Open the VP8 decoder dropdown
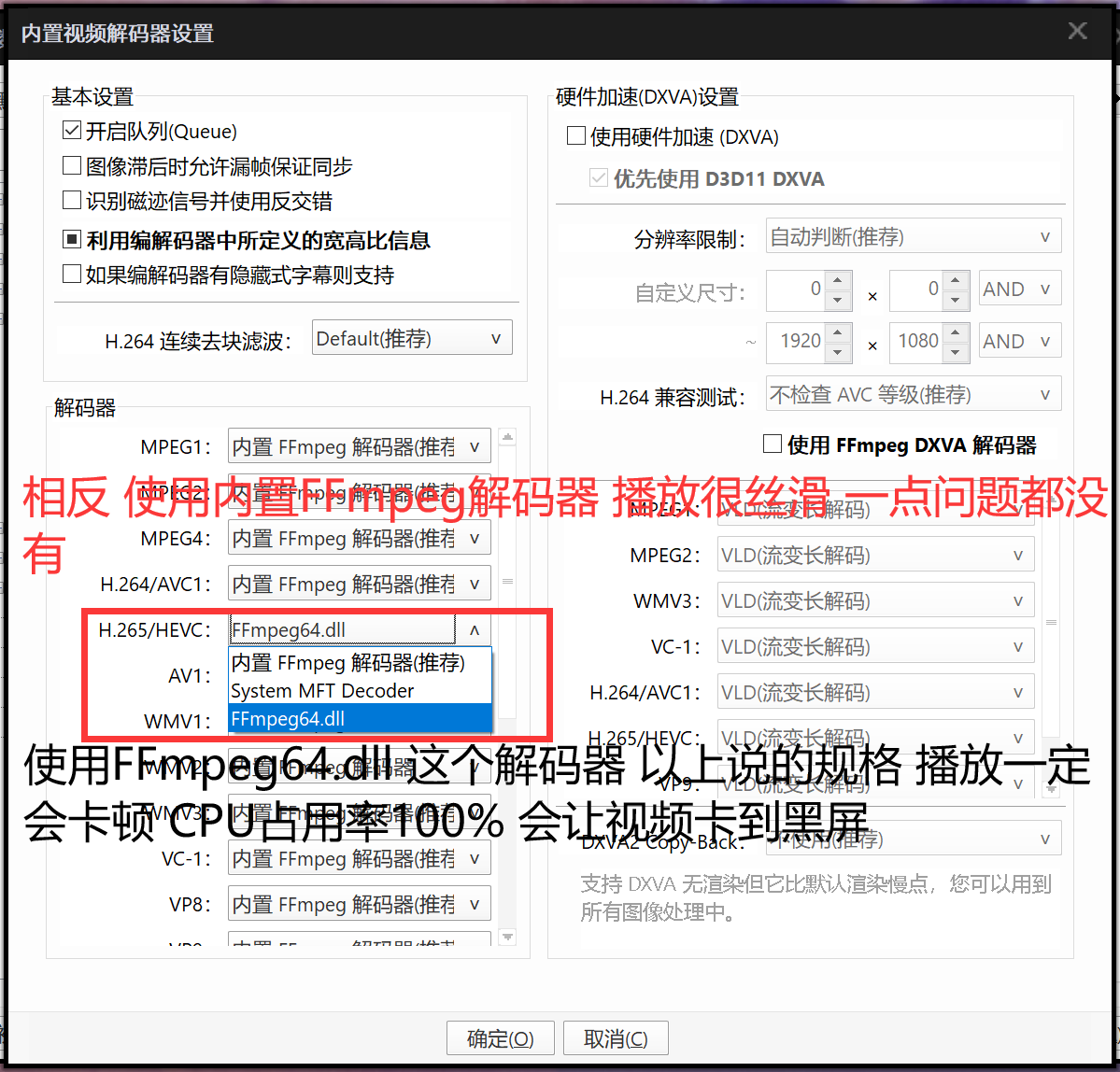The height and width of the screenshot is (1072, 1120). [475, 903]
